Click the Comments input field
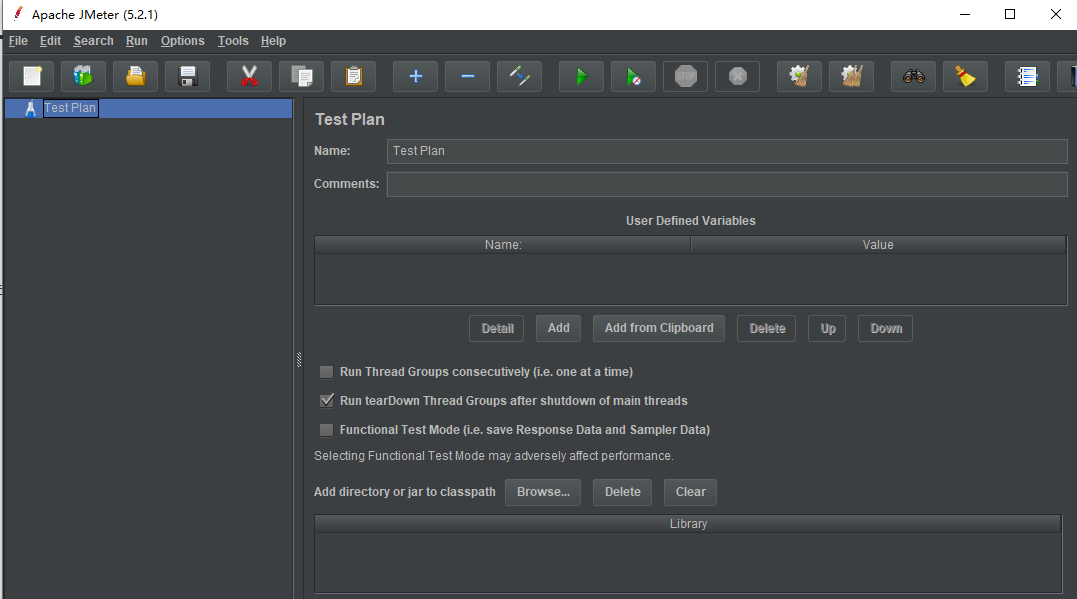 click(727, 184)
